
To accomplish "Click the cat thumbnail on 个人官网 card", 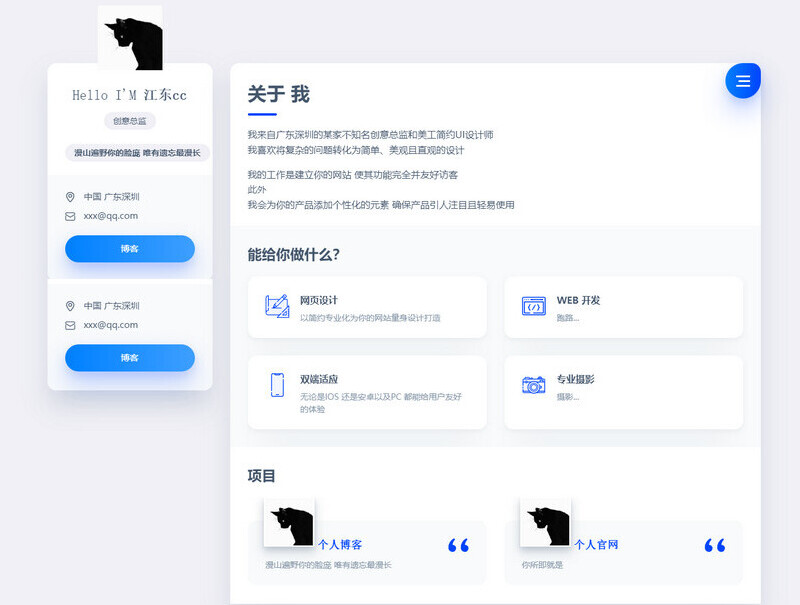I will click(545, 523).
